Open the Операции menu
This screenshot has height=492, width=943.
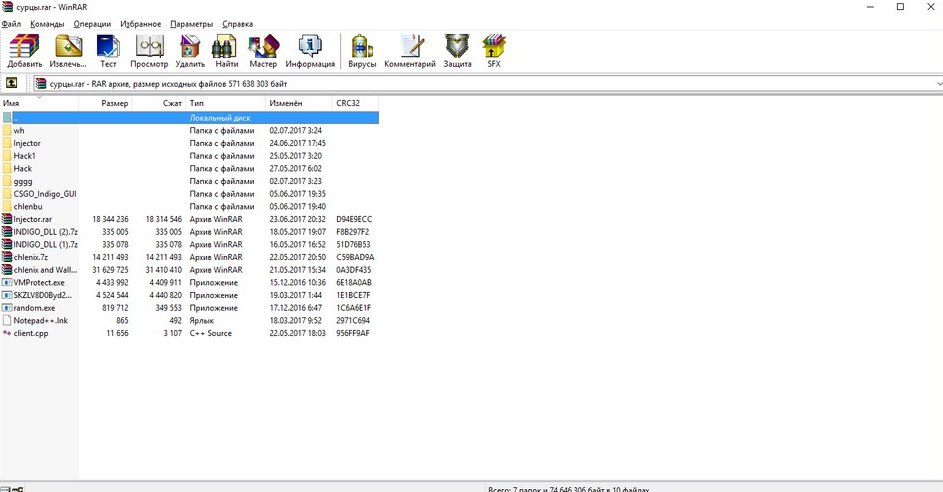pyautogui.click(x=92, y=24)
